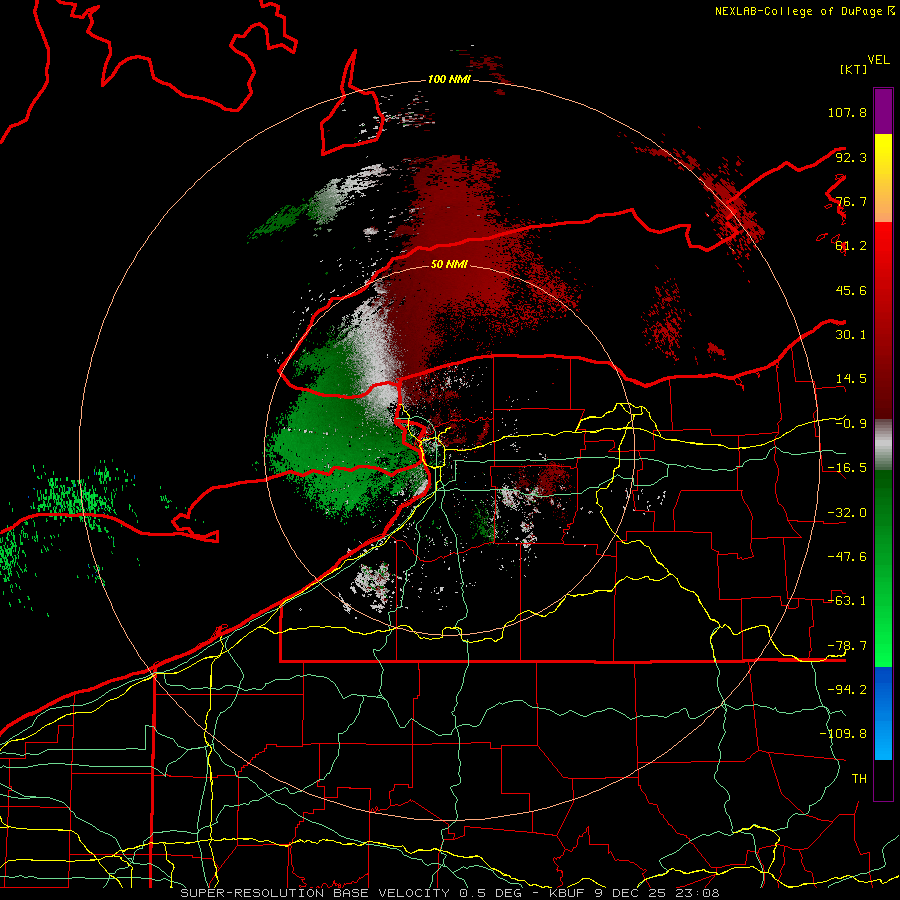Click the -47.6 legend value

coord(847,557)
